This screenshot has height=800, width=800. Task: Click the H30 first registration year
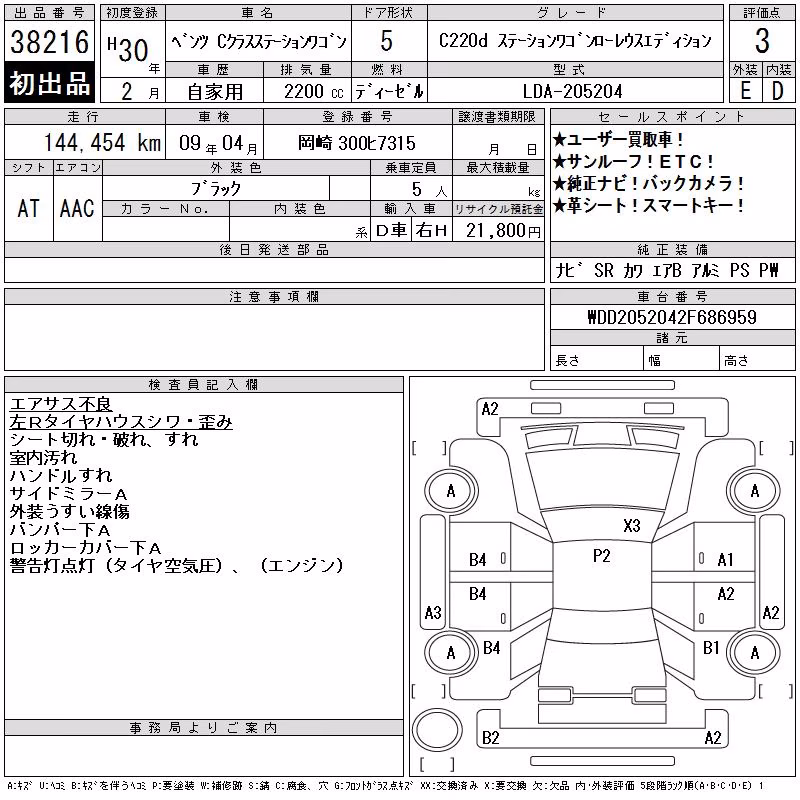[x=128, y=49]
